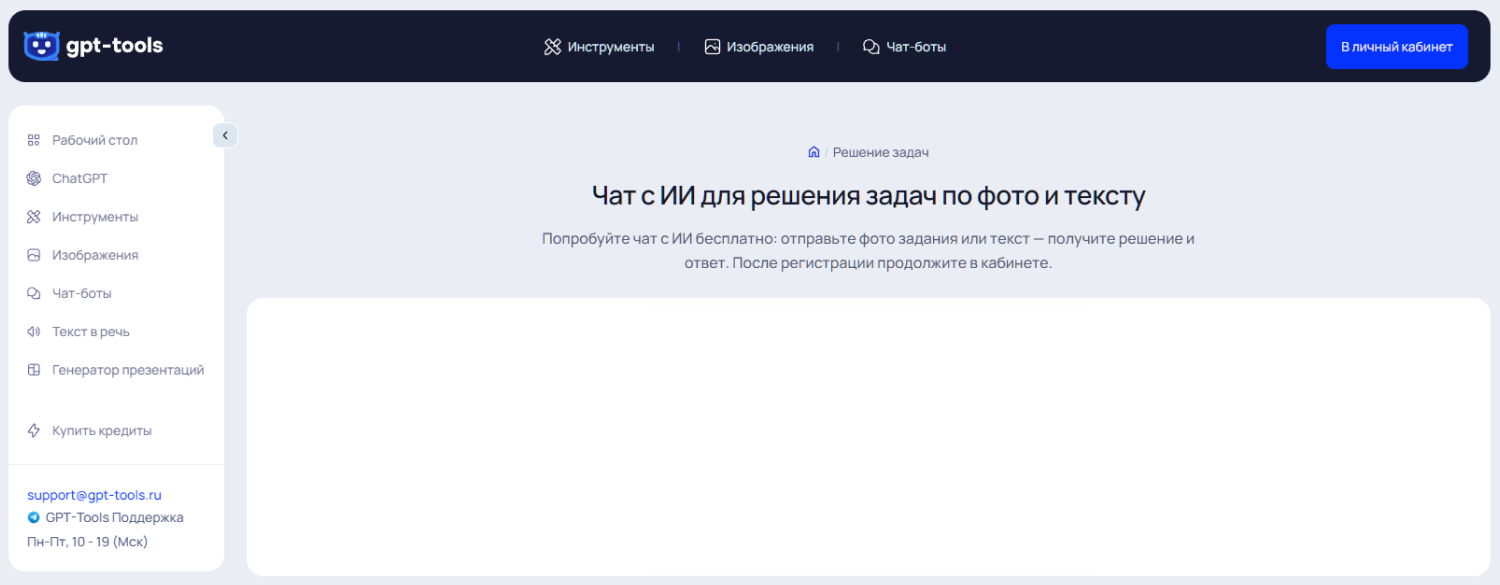1500x585 pixels.
Task: Click the gpt-tools robot logo
Action: 40,45
